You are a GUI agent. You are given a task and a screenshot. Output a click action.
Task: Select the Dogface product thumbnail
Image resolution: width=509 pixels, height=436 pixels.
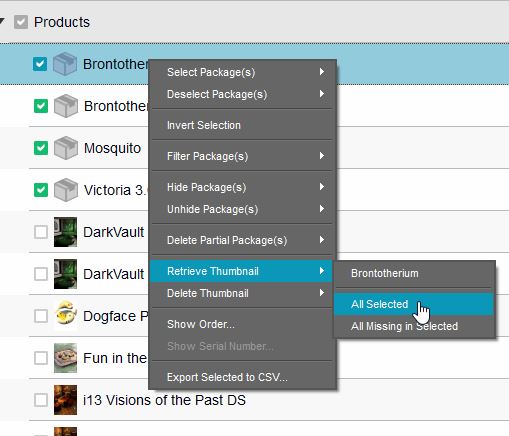[65, 314]
